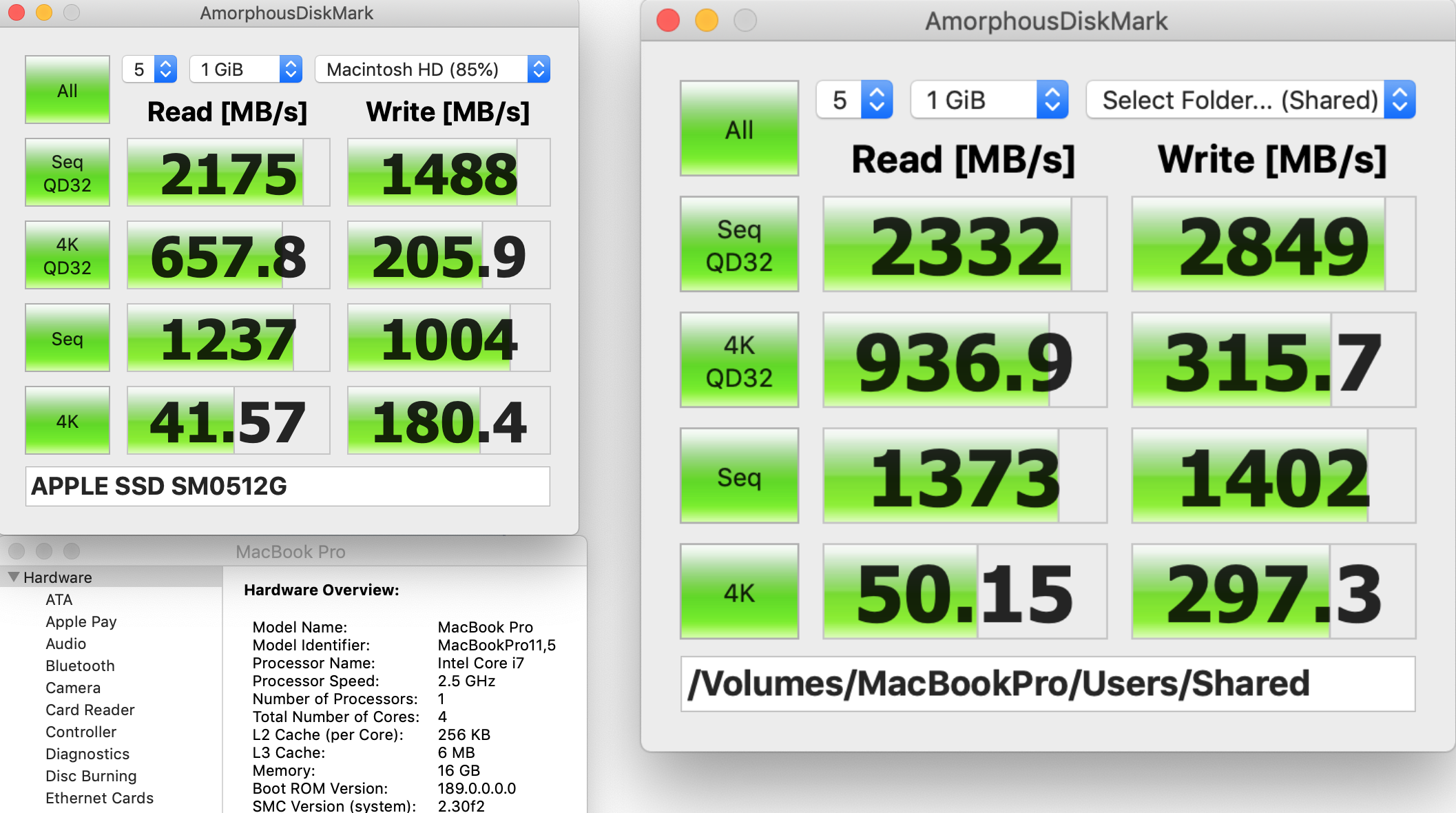Select Ethernet Cards in the Hardware sidebar

(99, 798)
